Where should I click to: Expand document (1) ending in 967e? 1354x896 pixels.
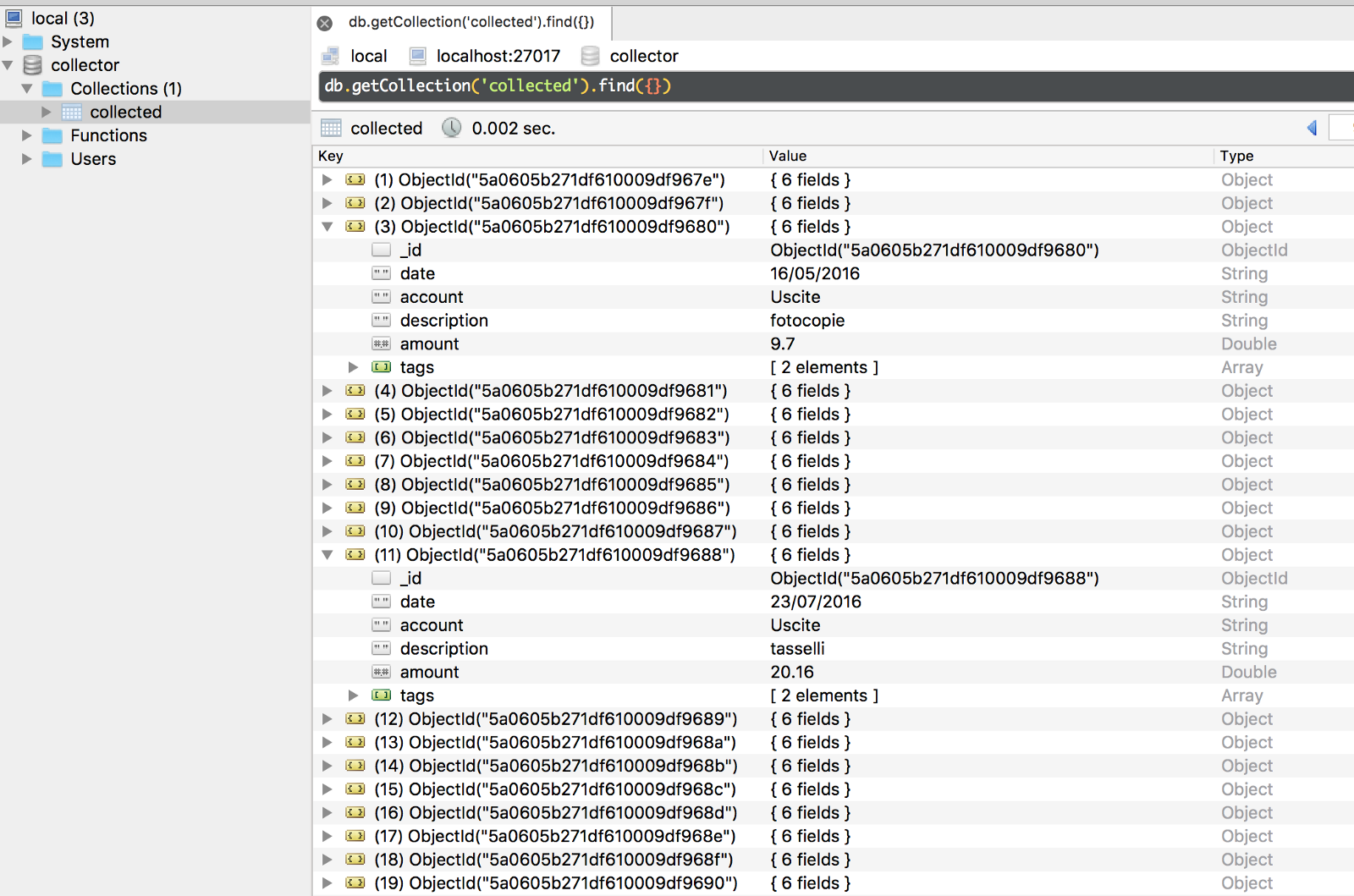point(327,179)
